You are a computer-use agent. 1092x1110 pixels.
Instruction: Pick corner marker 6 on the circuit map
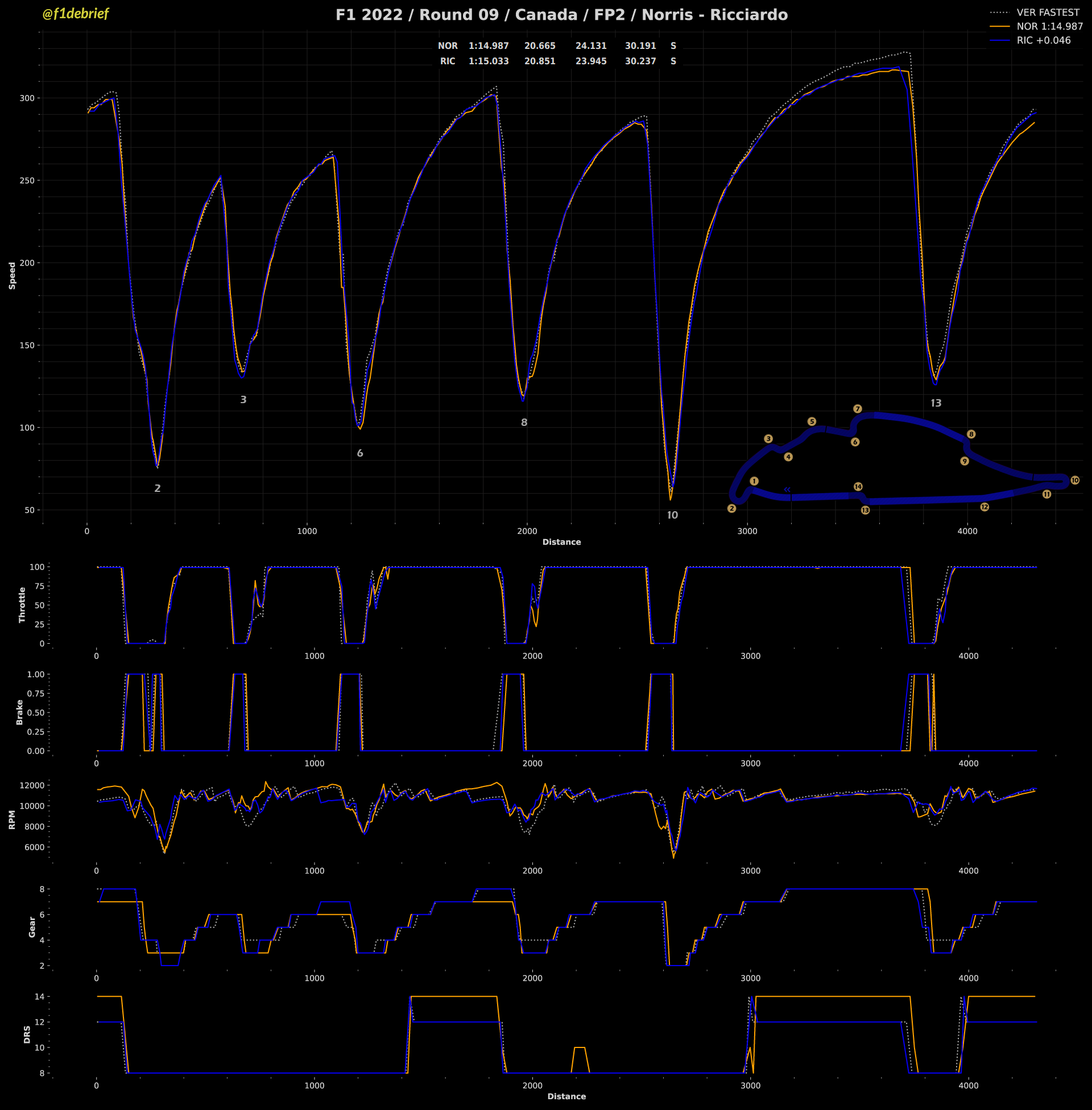(855, 442)
